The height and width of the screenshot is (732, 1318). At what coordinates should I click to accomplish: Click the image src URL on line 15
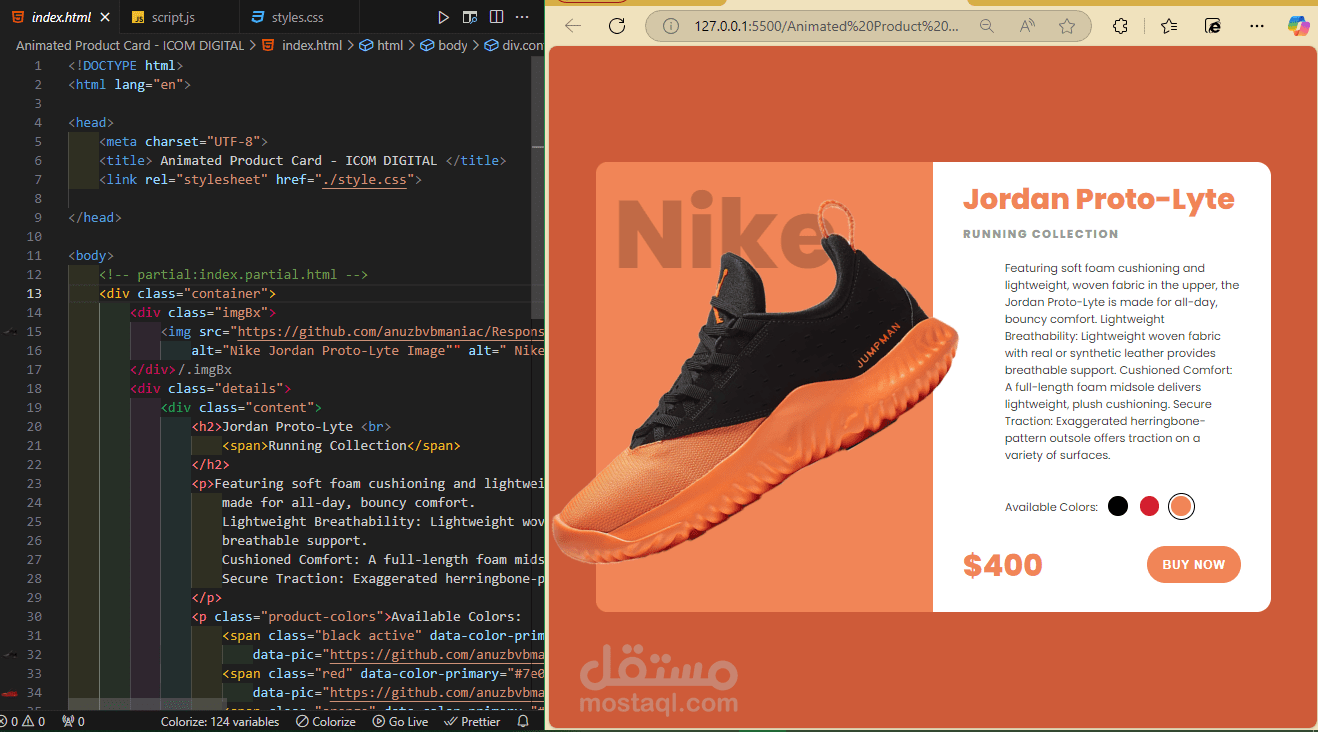click(x=389, y=332)
